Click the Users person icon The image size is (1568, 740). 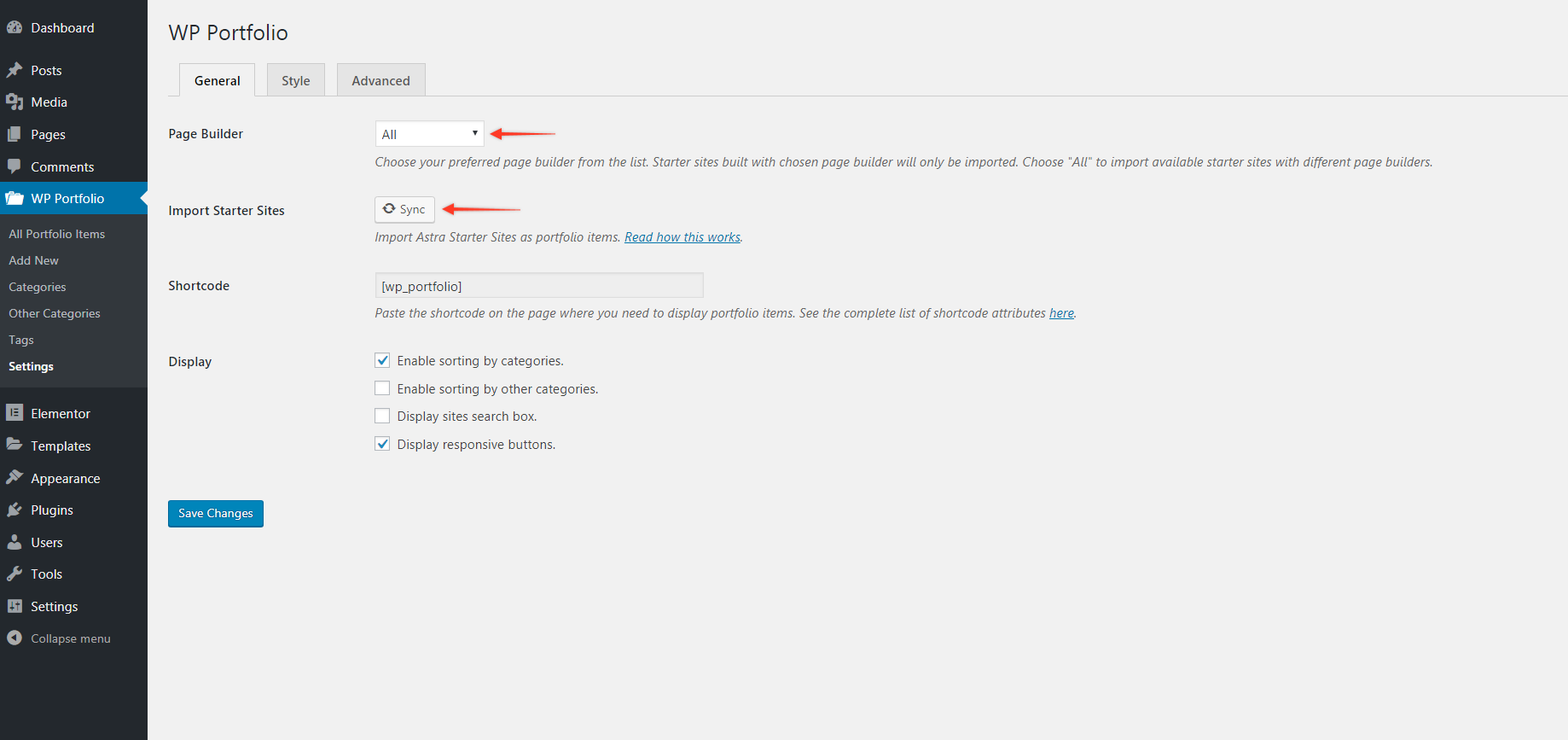pos(15,542)
